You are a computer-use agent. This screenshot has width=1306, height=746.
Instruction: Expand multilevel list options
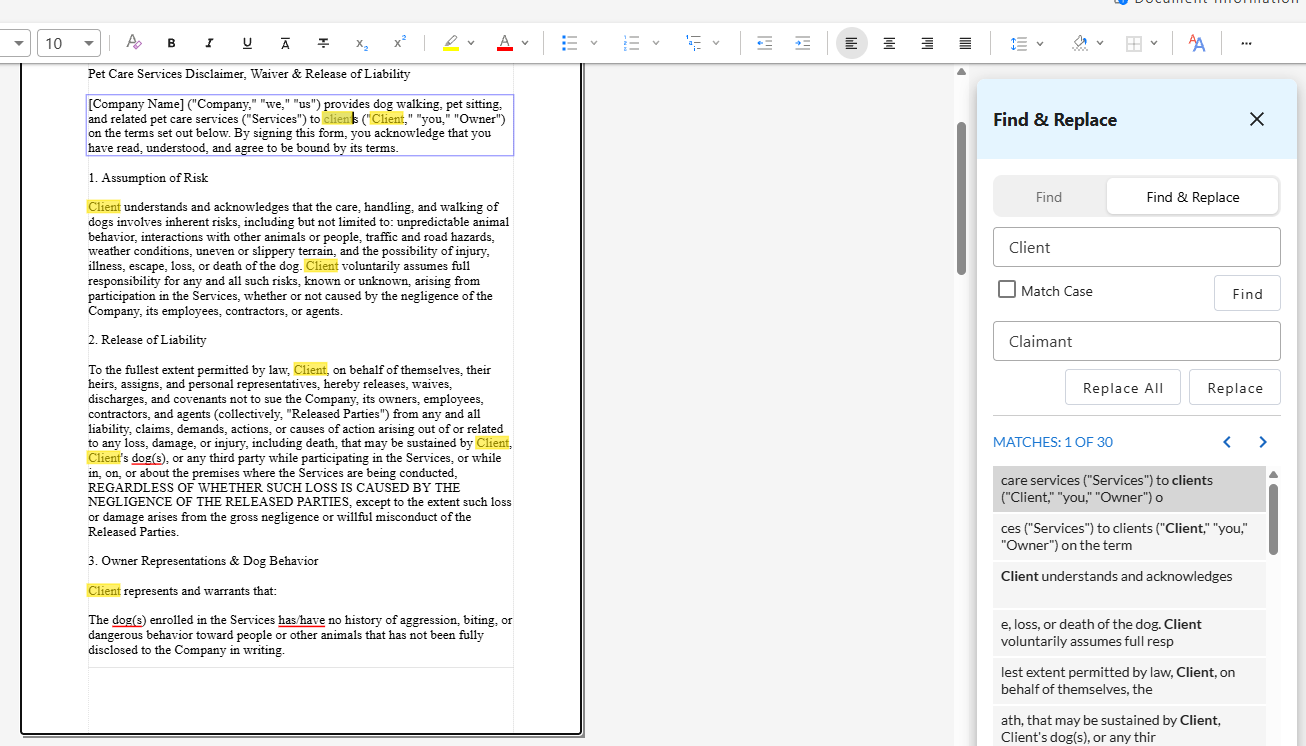click(x=716, y=43)
